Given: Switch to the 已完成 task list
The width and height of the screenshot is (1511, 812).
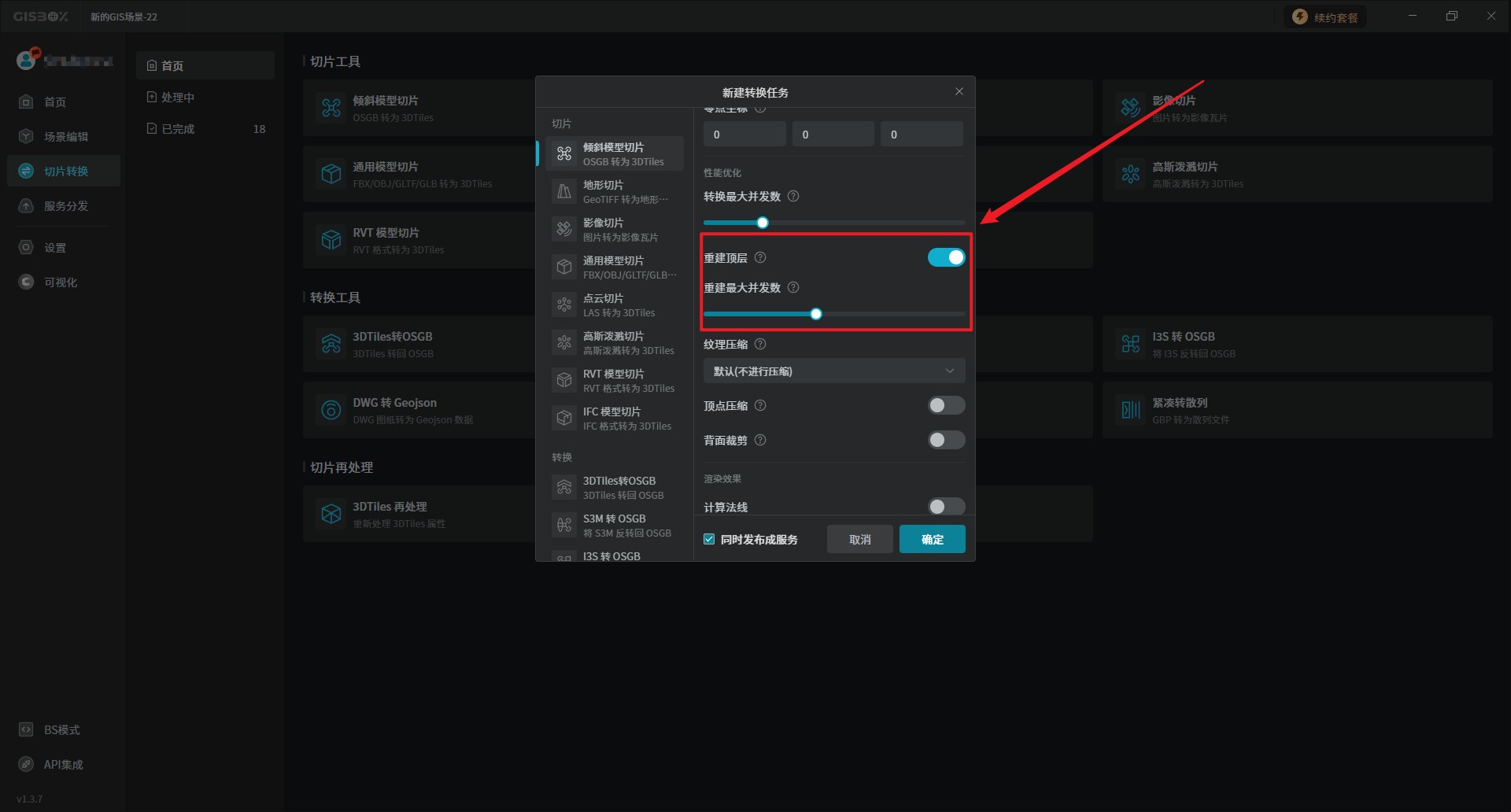Looking at the screenshot, I should [x=178, y=129].
